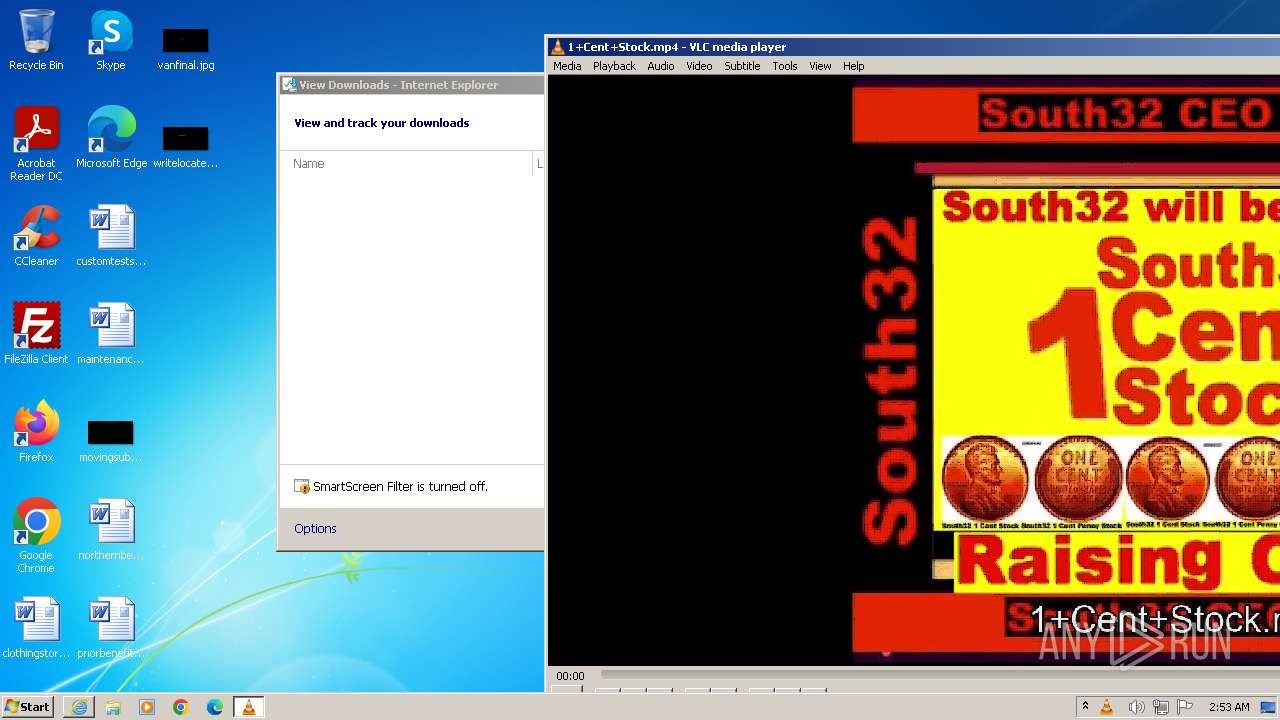The image size is (1280, 720).
Task: Open Firefox desktop shortcut
Action: [x=36, y=432]
